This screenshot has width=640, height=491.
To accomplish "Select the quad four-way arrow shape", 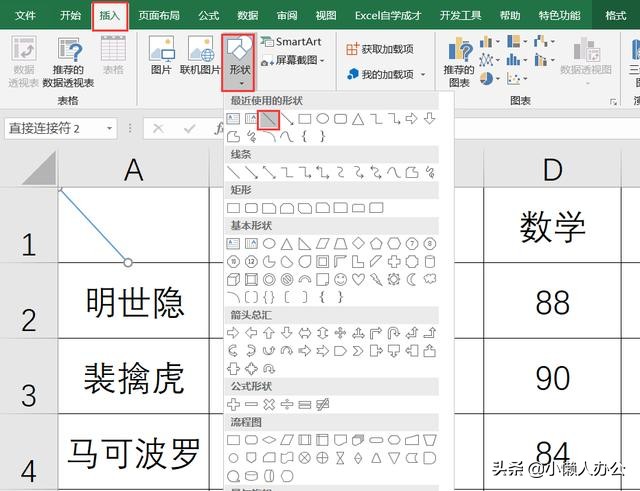I will click(x=340, y=333).
